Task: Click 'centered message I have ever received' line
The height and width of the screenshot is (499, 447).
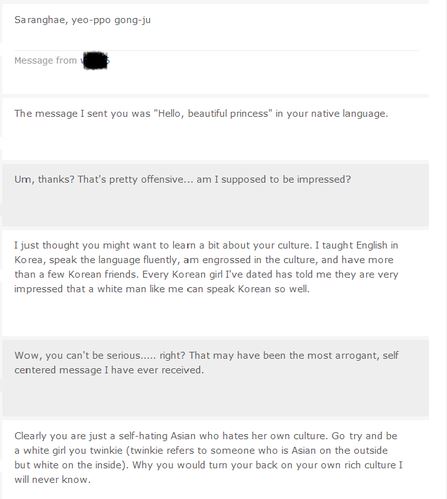Action: click(109, 370)
